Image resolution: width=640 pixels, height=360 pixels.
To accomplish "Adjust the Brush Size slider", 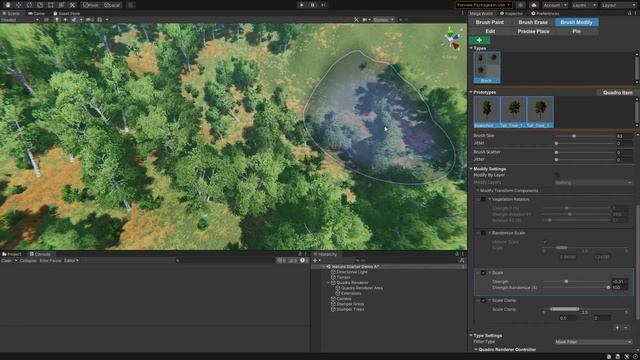I will click(x=584, y=136).
